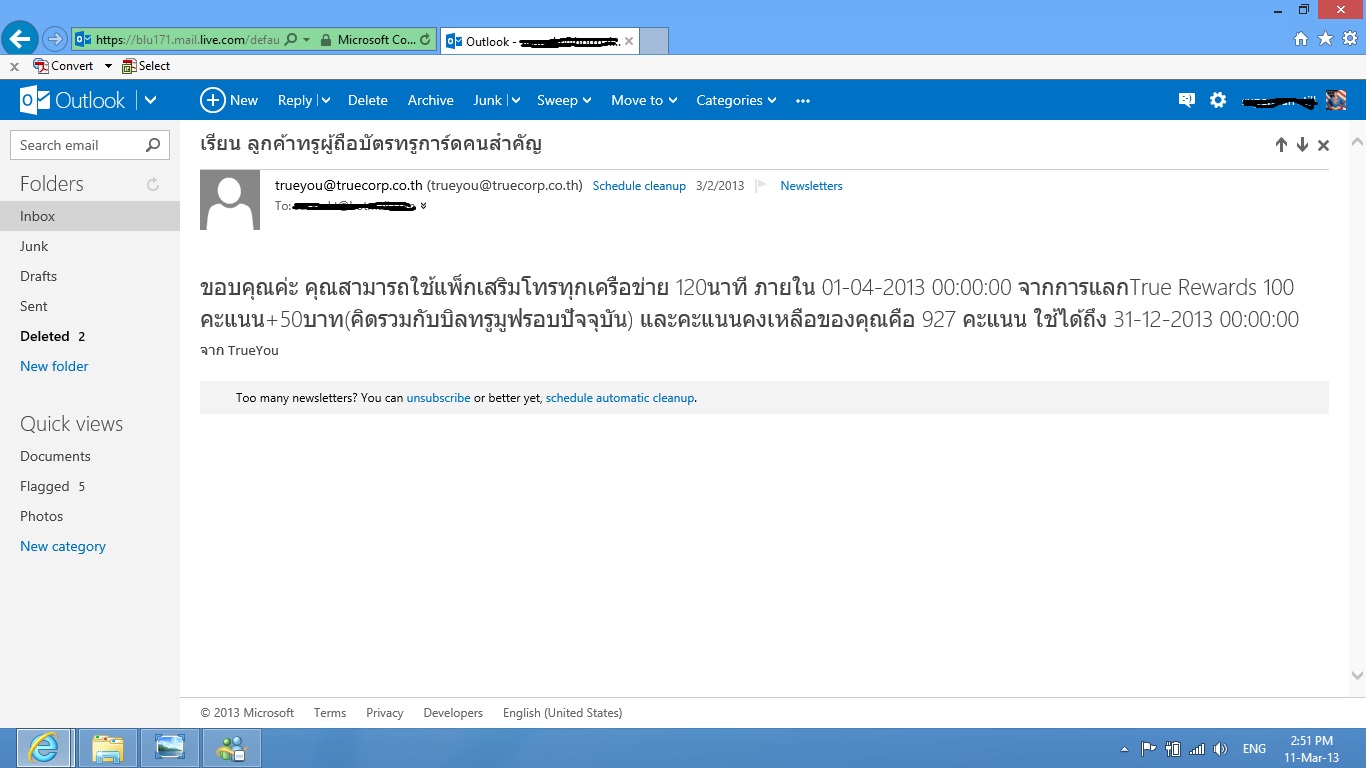Open the Terms footer link
Screen dimensions: 1366x768
330,713
